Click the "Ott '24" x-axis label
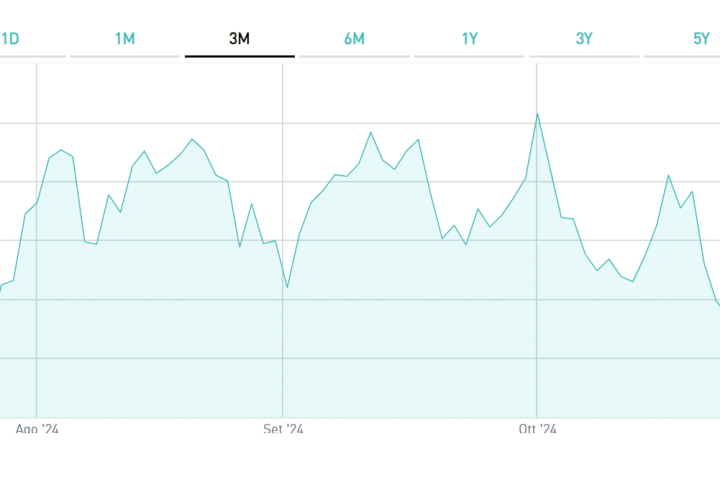 537,429
